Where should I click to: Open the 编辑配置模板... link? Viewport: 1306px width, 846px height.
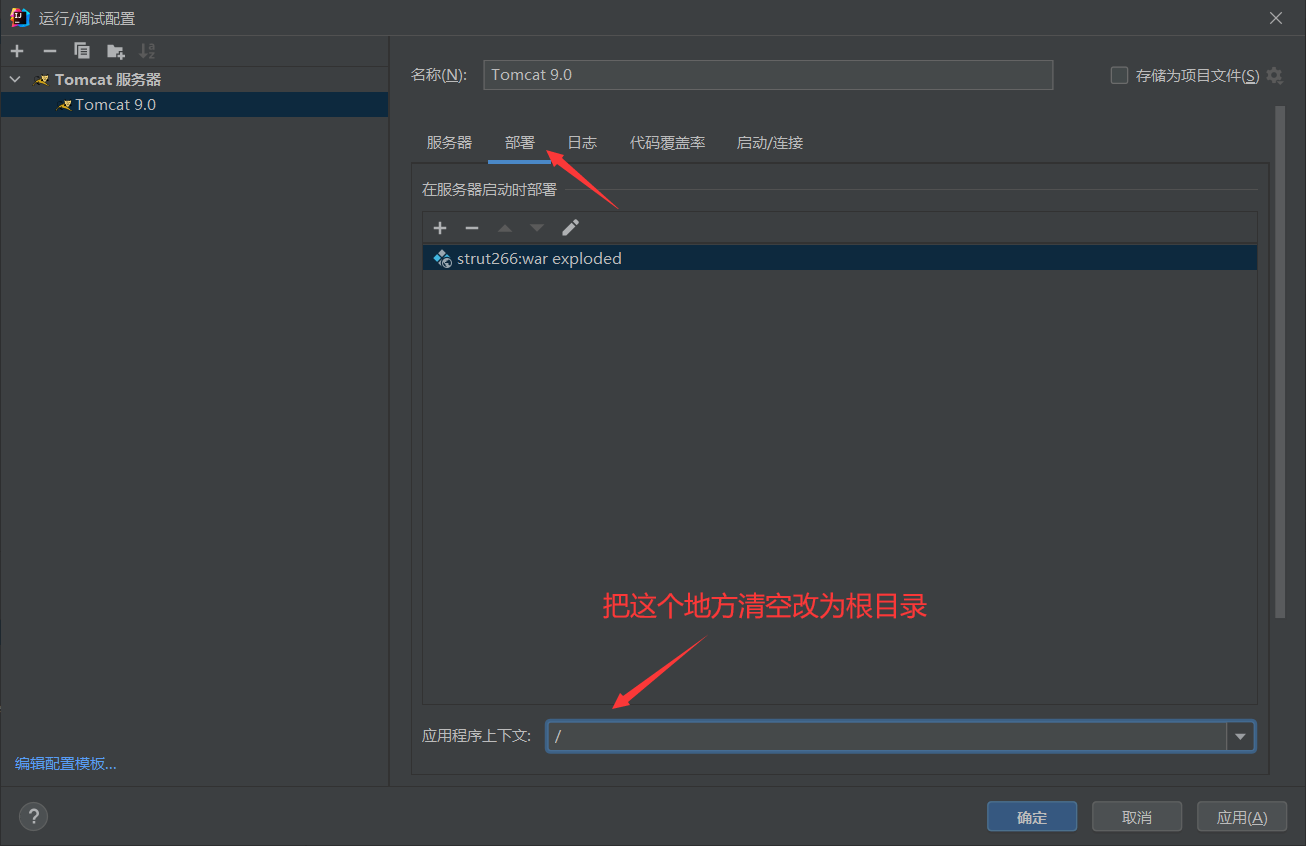66,764
